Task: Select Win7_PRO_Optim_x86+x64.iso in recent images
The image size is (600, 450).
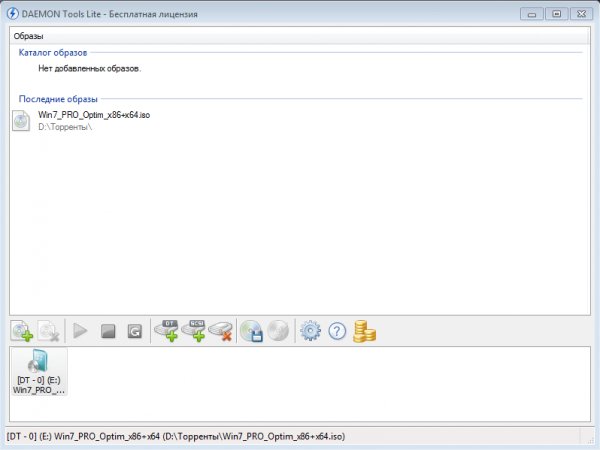Action: [x=94, y=115]
